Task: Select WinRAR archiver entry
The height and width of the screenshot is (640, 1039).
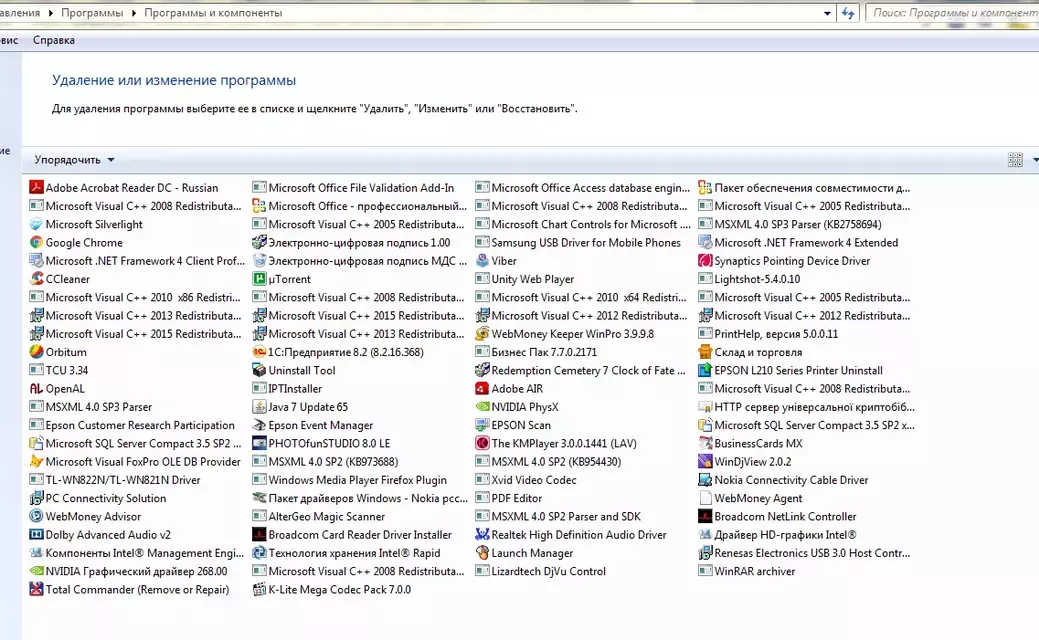Action: (747, 571)
